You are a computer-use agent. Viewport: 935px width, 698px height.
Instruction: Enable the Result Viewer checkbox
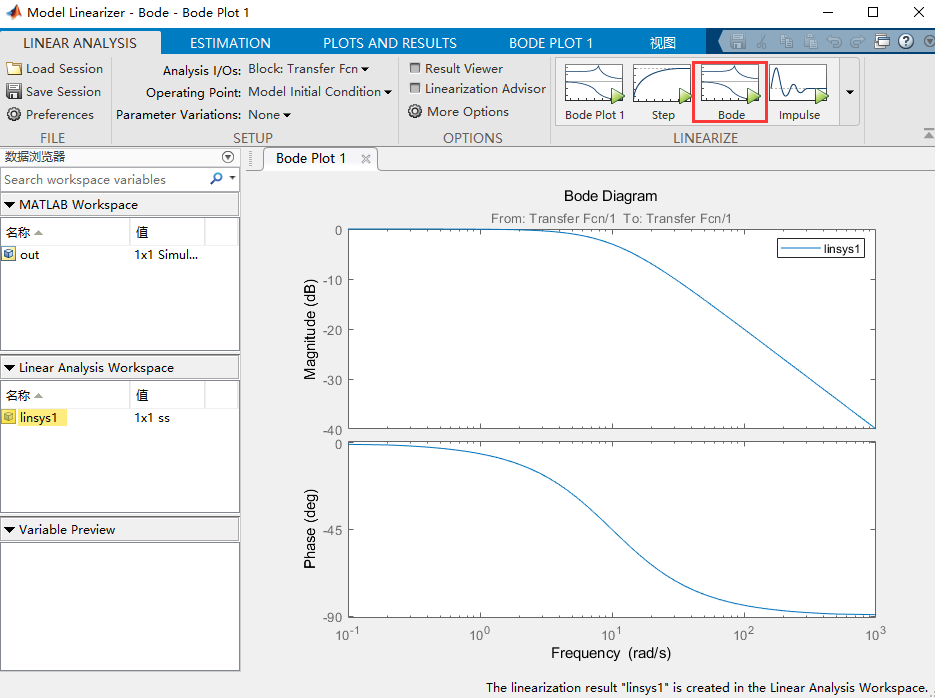click(415, 68)
